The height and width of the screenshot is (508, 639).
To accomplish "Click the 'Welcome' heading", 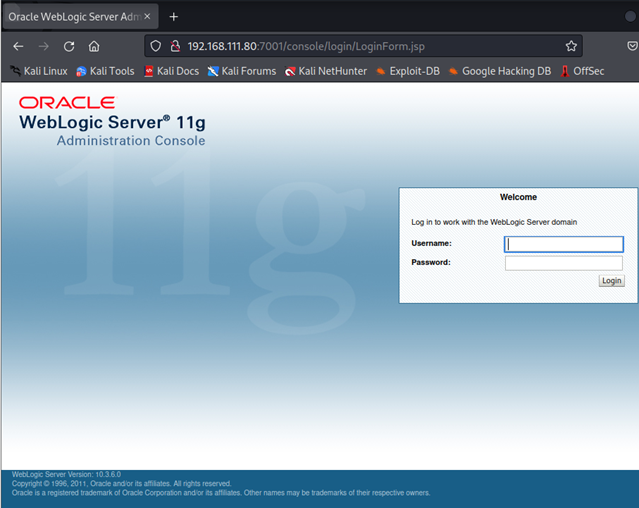I will click(x=518, y=197).
